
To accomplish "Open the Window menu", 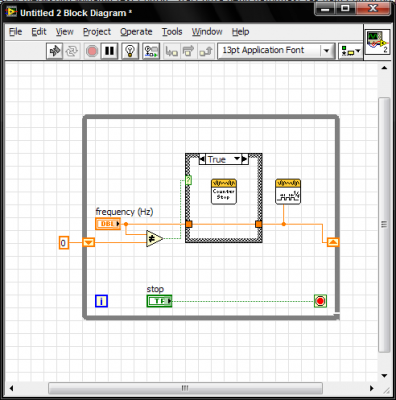I will (207, 32).
